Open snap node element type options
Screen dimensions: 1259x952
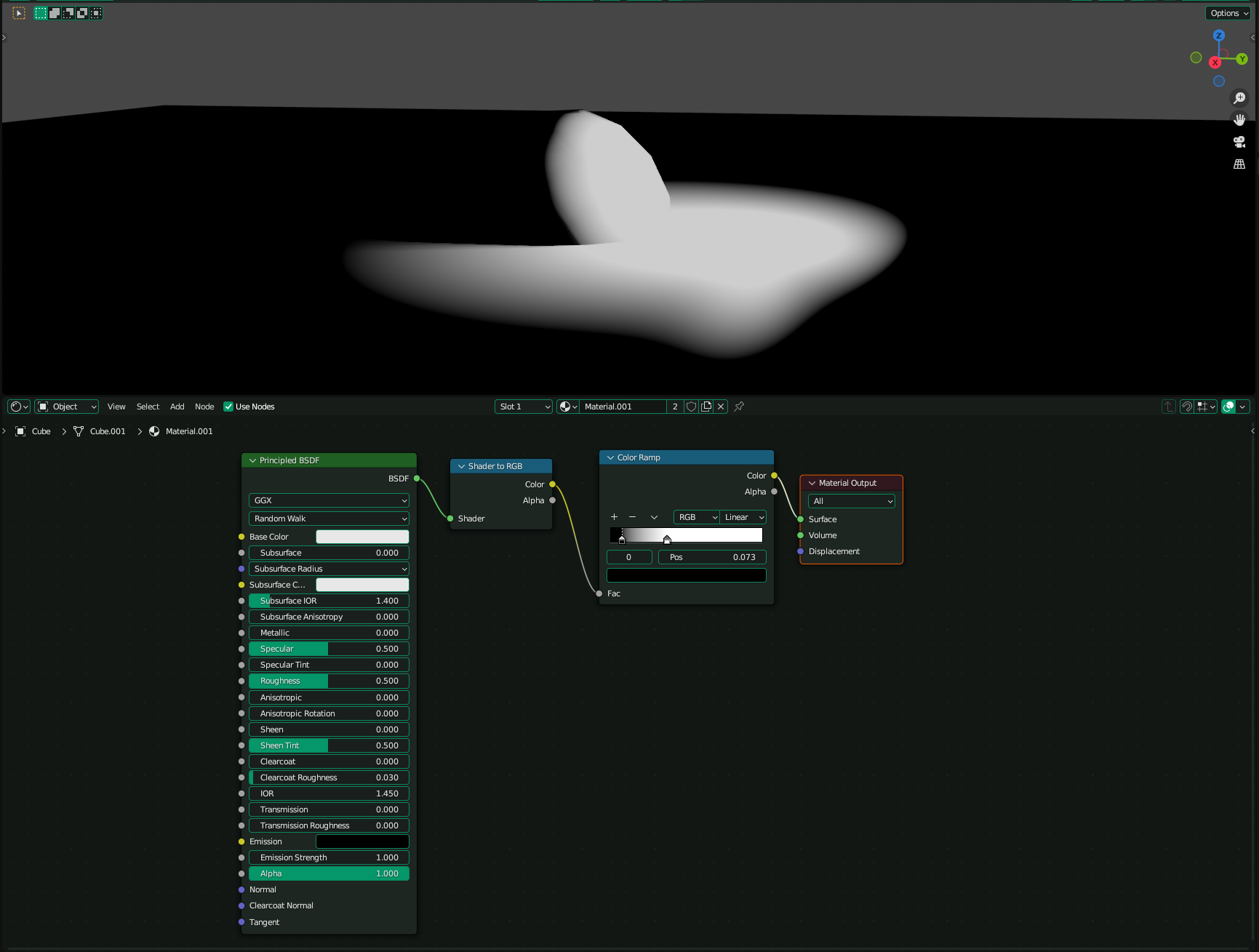click(x=1207, y=407)
